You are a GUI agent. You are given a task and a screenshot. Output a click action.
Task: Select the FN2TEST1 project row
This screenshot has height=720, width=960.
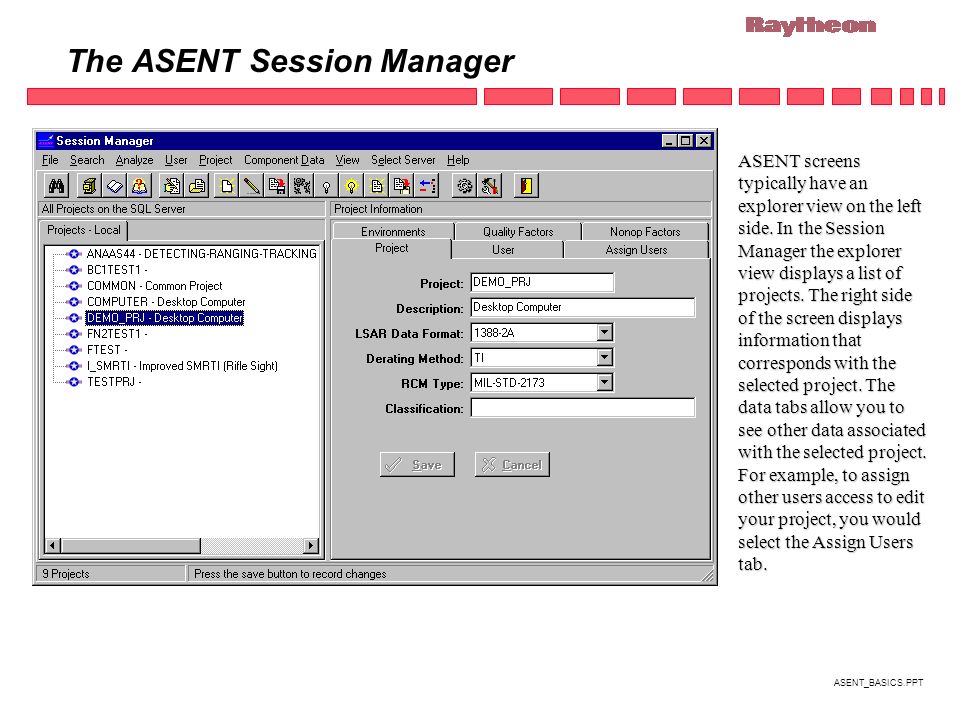pyautogui.click(x=117, y=334)
